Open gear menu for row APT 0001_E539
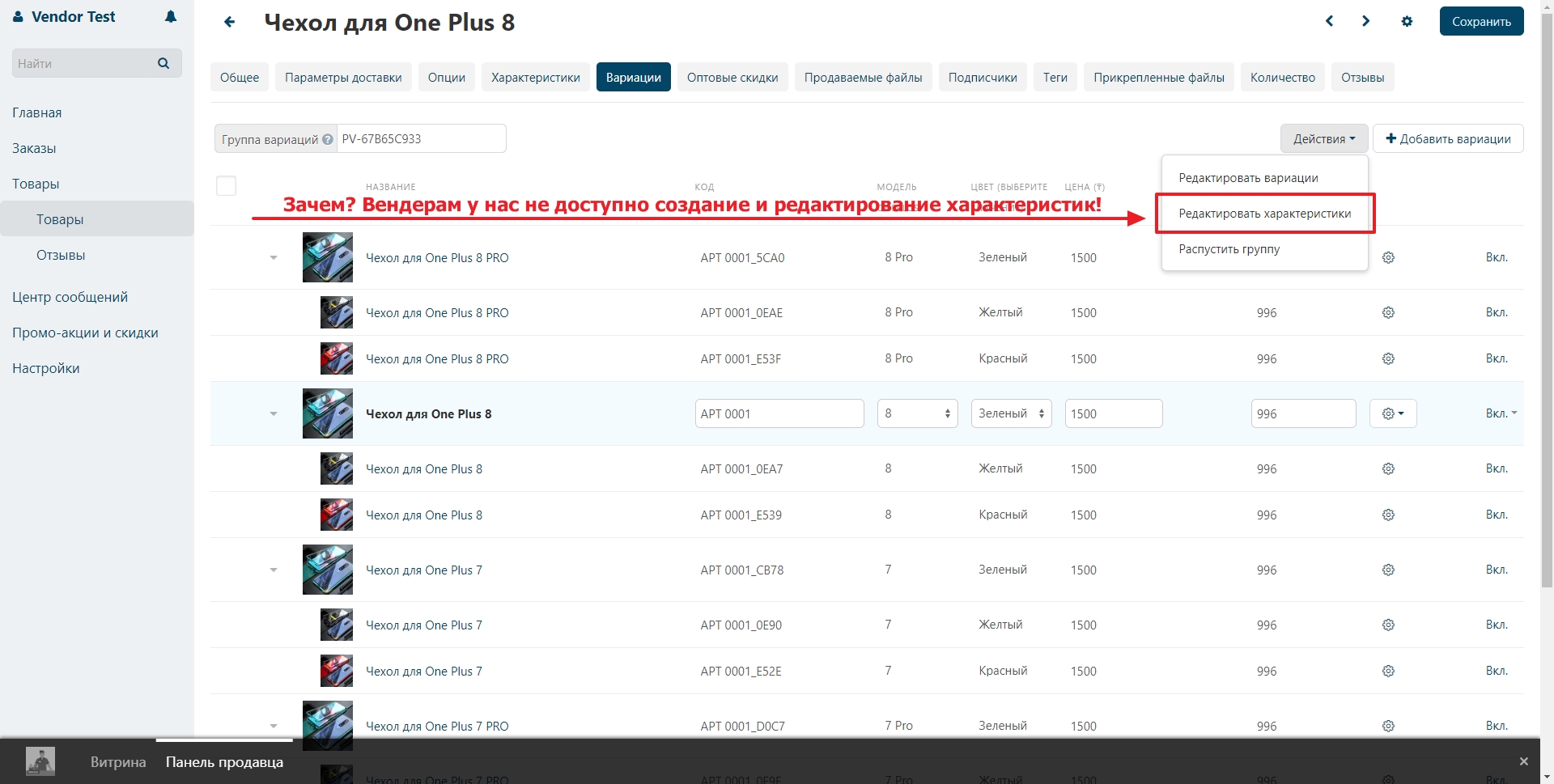The image size is (1554, 784). tap(1388, 515)
